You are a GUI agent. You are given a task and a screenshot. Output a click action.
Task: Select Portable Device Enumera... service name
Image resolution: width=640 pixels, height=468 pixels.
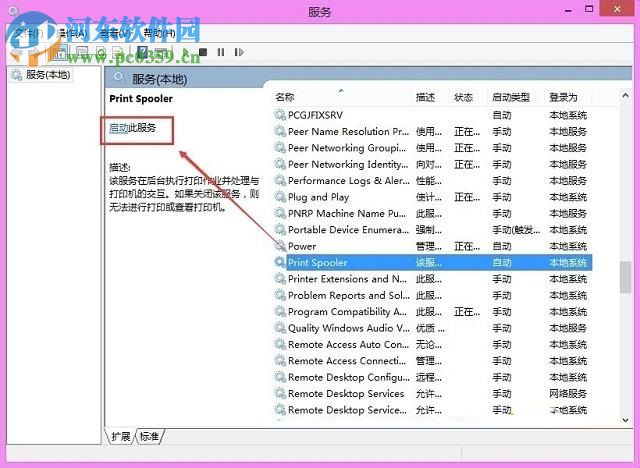coord(349,230)
